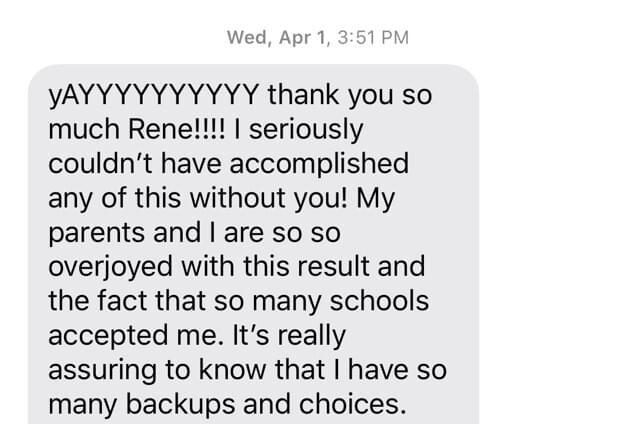The image size is (636, 424).
Task: Click the word overjoyed in message
Action: click(111, 268)
